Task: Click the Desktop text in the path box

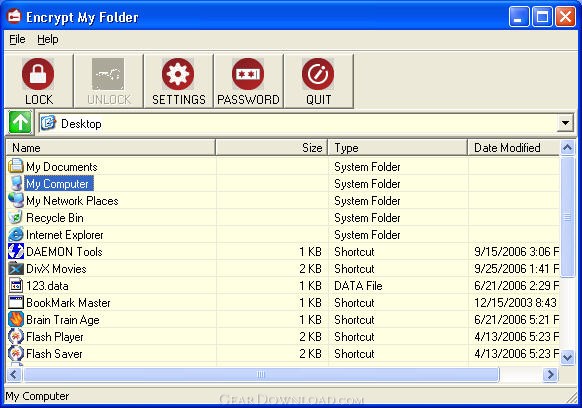Action: (x=81, y=124)
